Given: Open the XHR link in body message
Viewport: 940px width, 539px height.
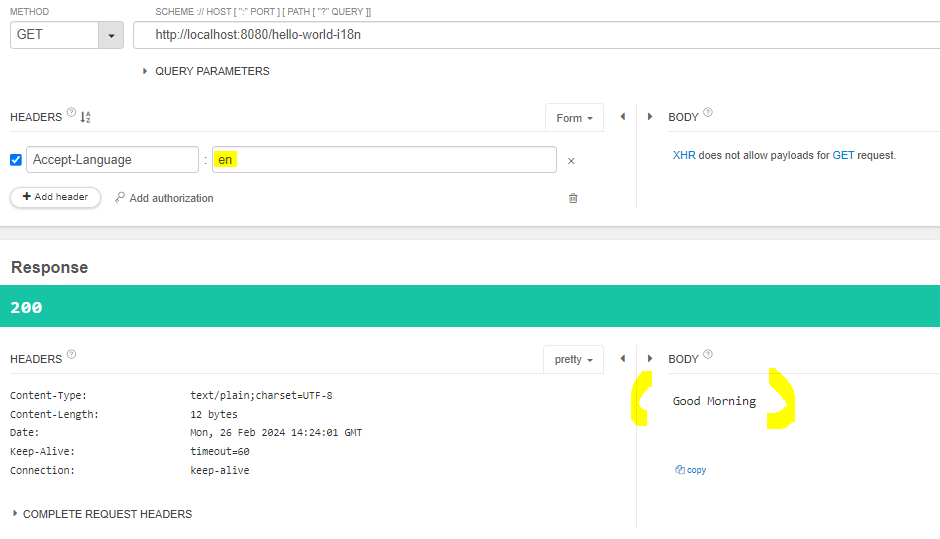Looking at the screenshot, I should (x=684, y=155).
